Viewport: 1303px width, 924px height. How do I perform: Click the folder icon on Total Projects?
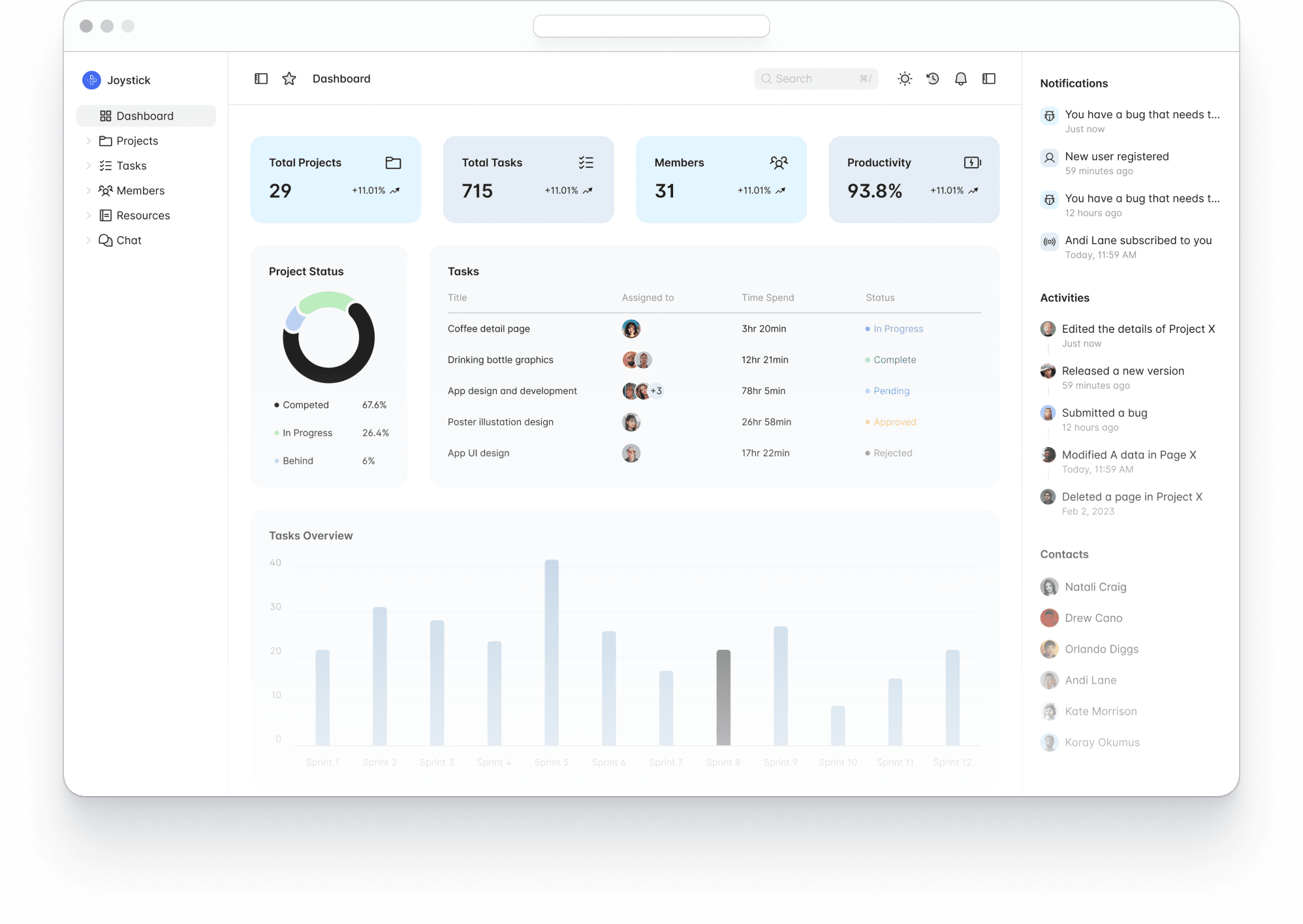(x=393, y=162)
